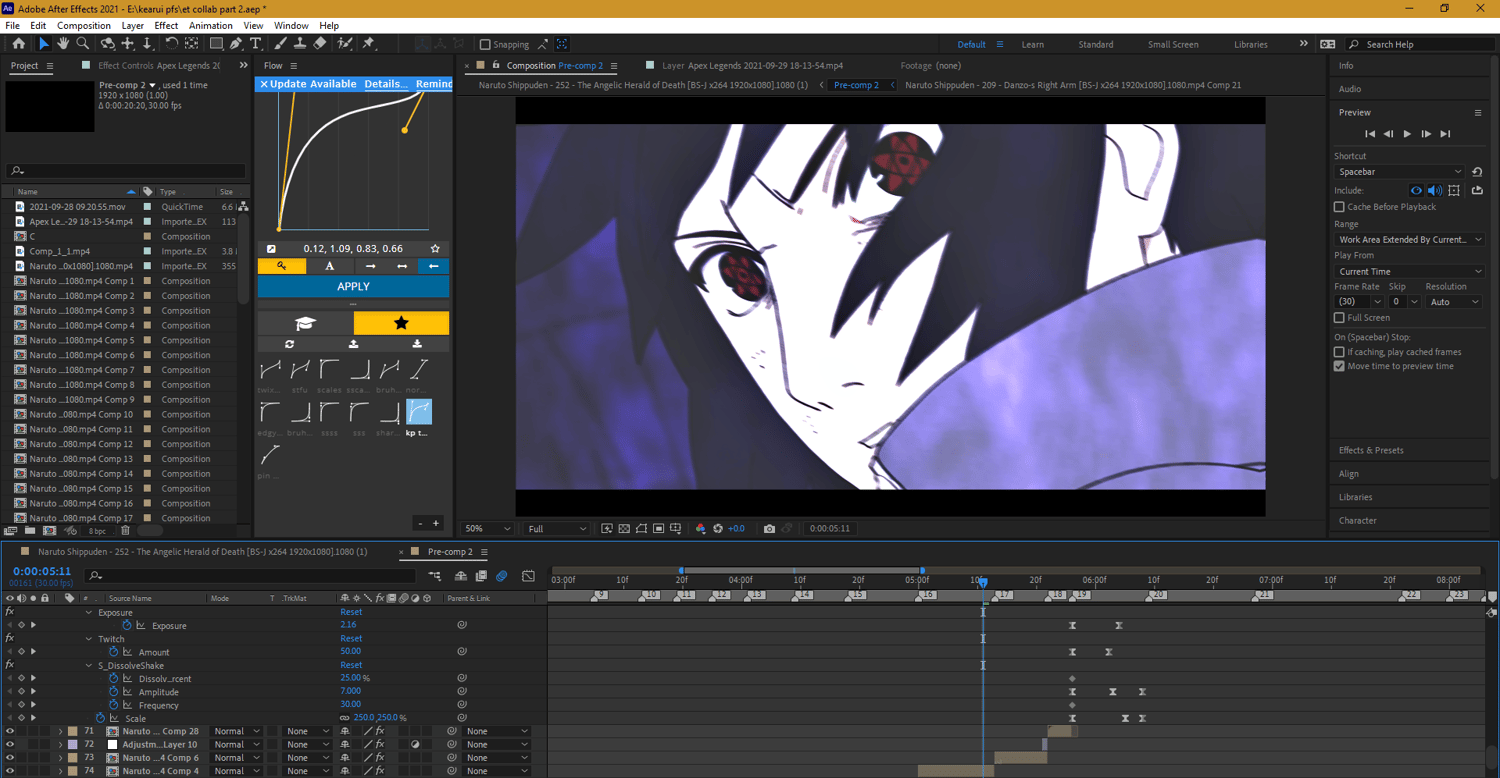Open the Shortcut Spacebar dropdown
The image size is (1500, 778).
tap(1399, 172)
